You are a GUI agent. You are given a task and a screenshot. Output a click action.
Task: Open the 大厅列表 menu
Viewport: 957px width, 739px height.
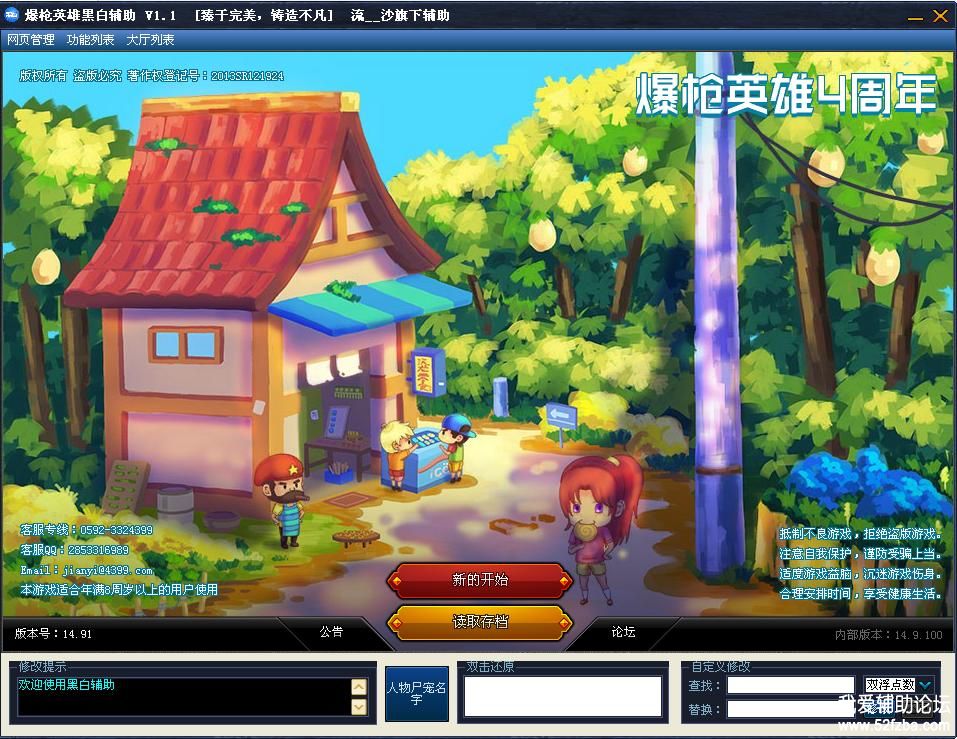pyautogui.click(x=150, y=40)
